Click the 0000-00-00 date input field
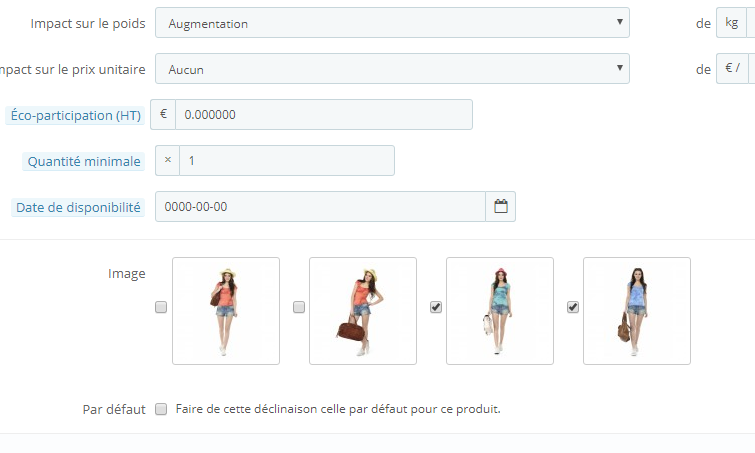This screenshot has height=453, width=755. tap(320, 207)
